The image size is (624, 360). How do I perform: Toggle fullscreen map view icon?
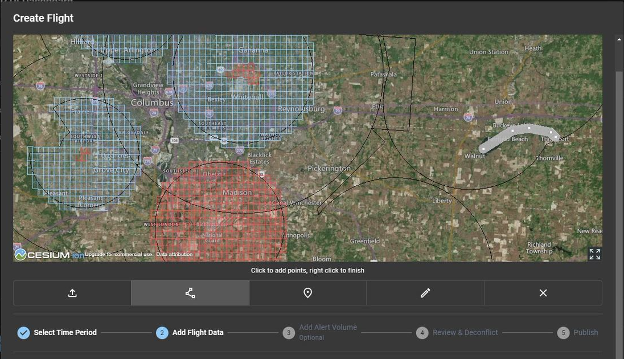pos(595,254)
